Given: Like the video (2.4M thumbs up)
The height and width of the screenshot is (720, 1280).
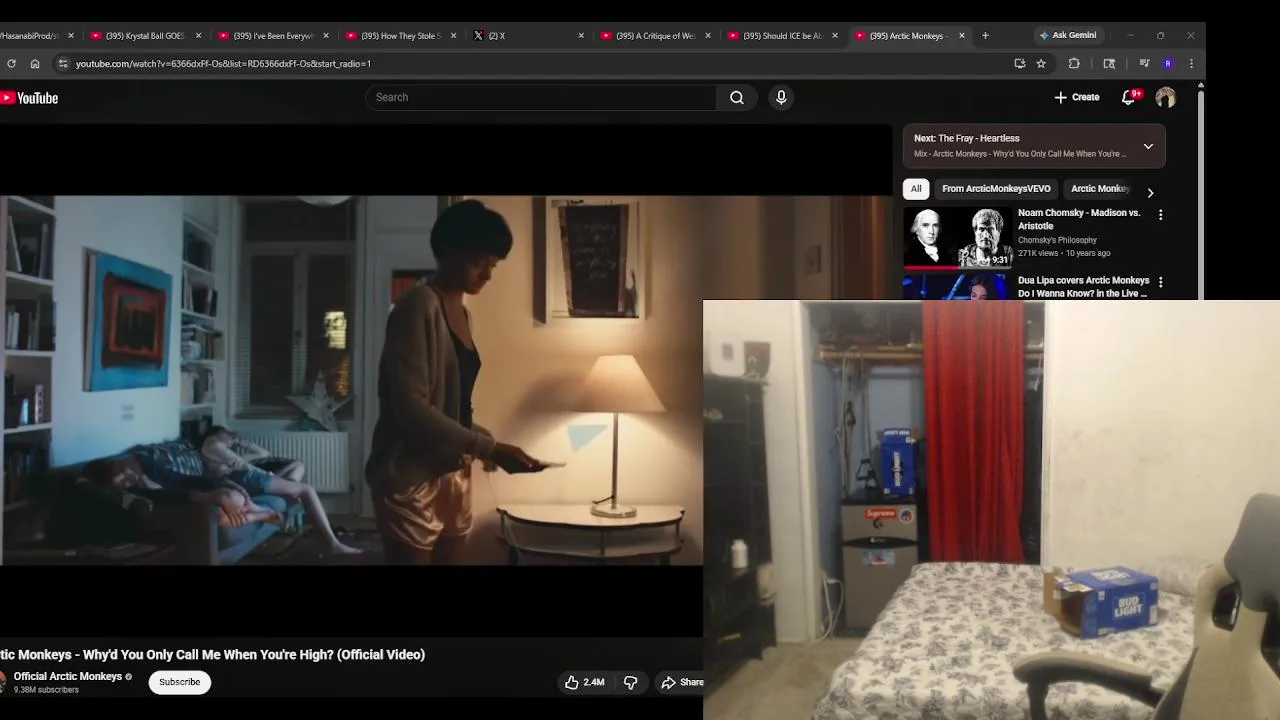Looking at the screenshot, I should (584, 682).
